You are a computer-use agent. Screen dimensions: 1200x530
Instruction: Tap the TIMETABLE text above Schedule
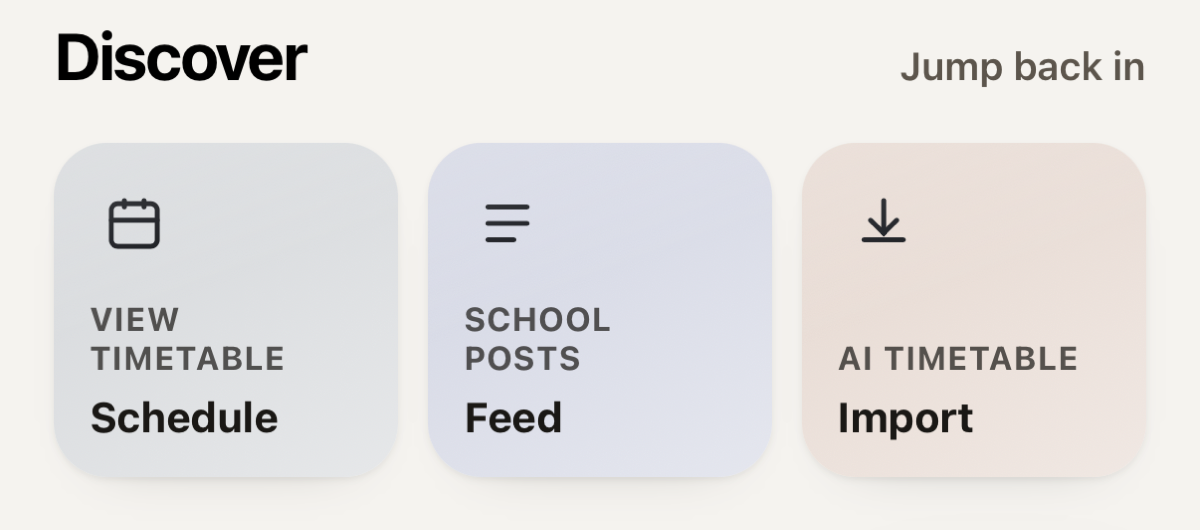point(188,358)
